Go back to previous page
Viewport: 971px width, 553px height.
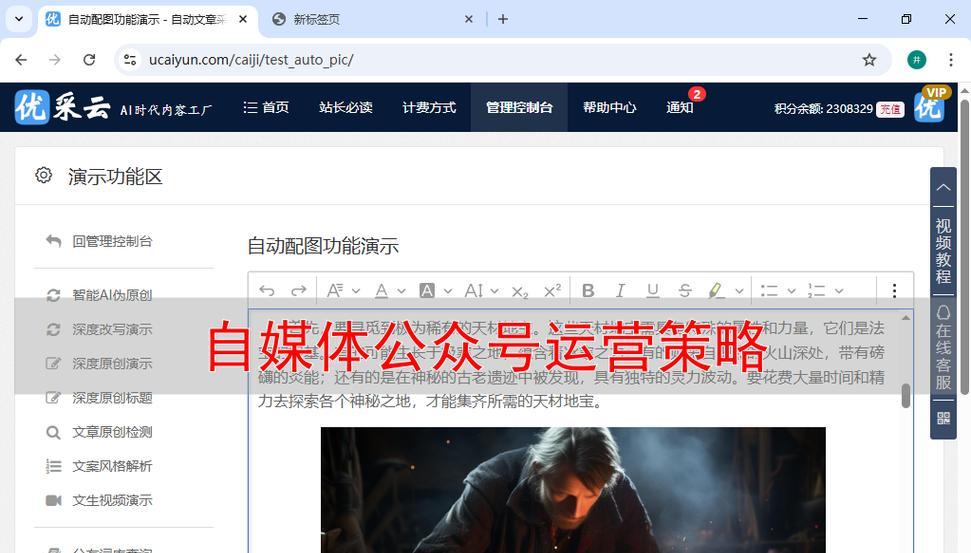[x=21, y=59]
